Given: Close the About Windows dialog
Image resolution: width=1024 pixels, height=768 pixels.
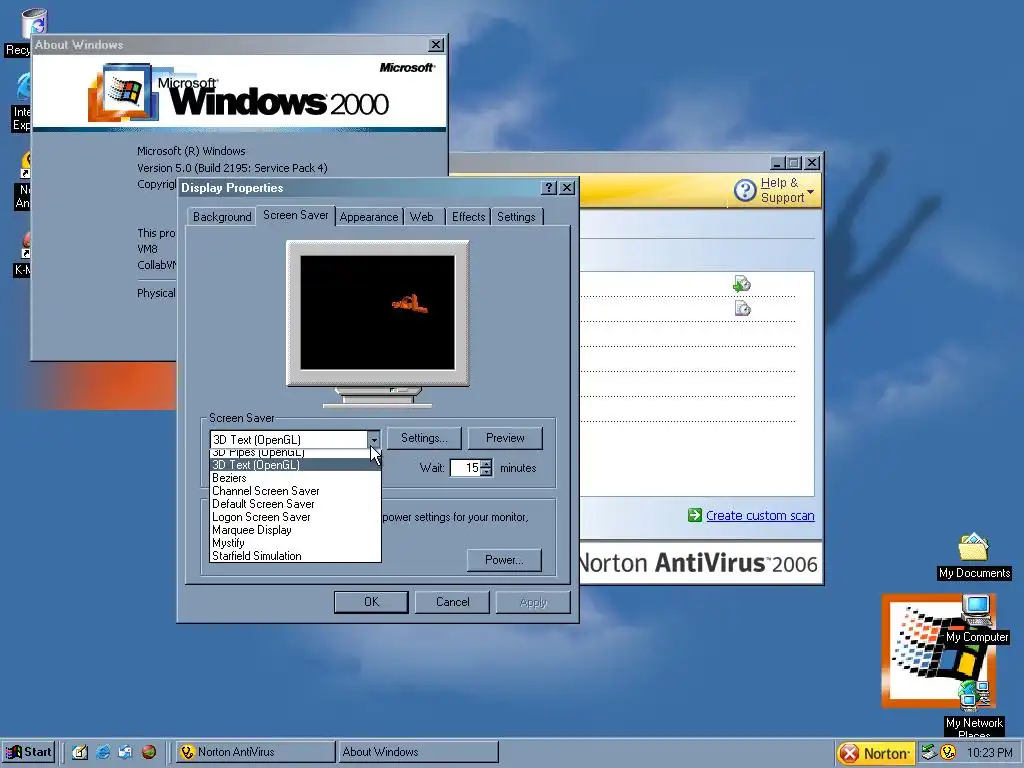Looking at the screenshot, I should 436,44.
